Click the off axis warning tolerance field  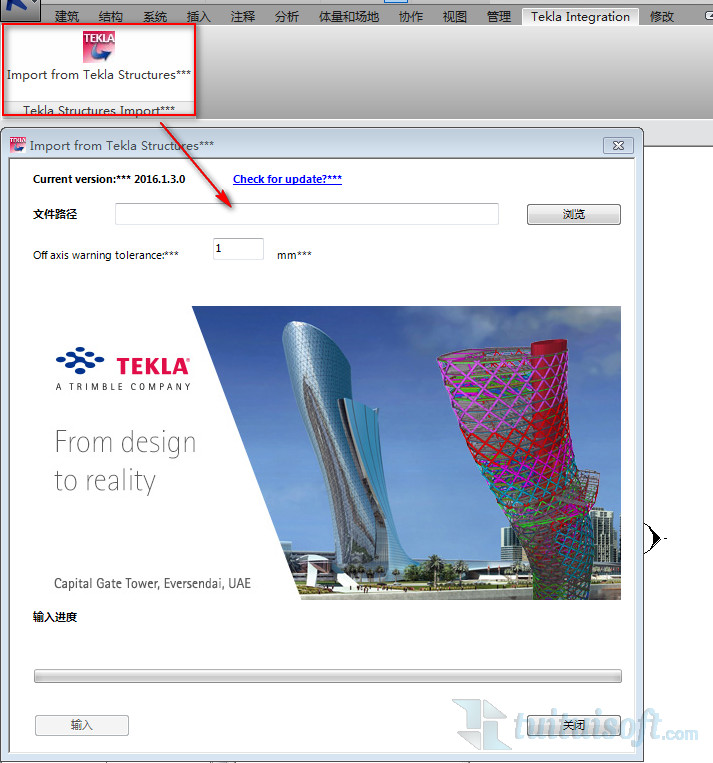(238, 249)
